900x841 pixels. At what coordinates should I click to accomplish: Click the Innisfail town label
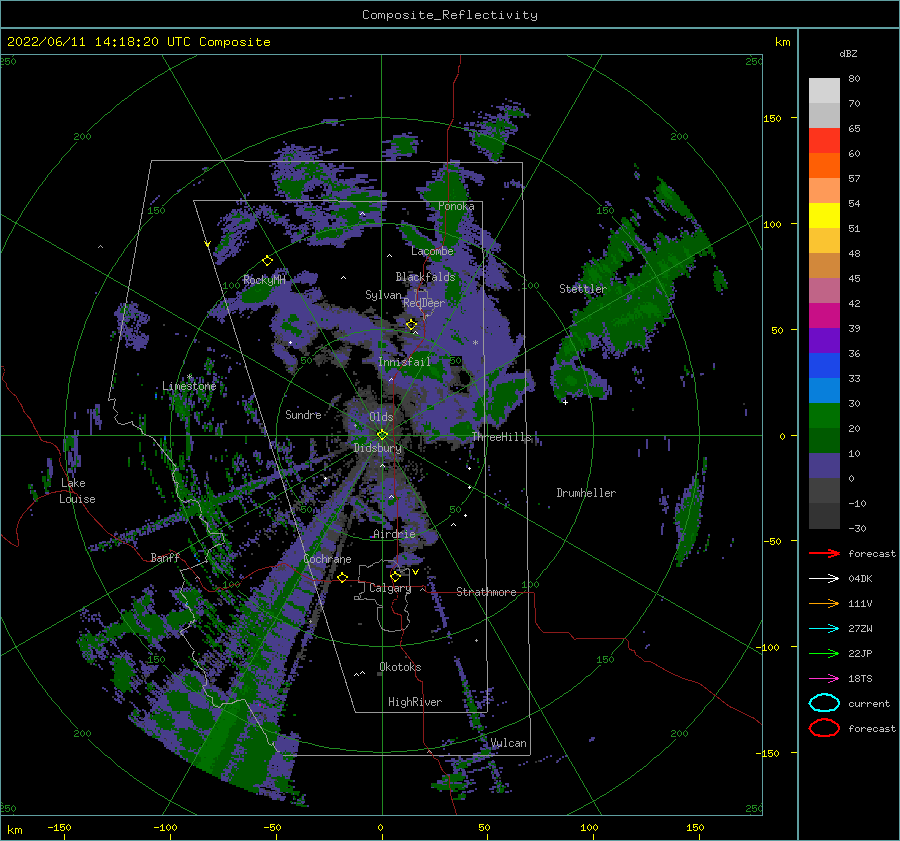point(404,362)
